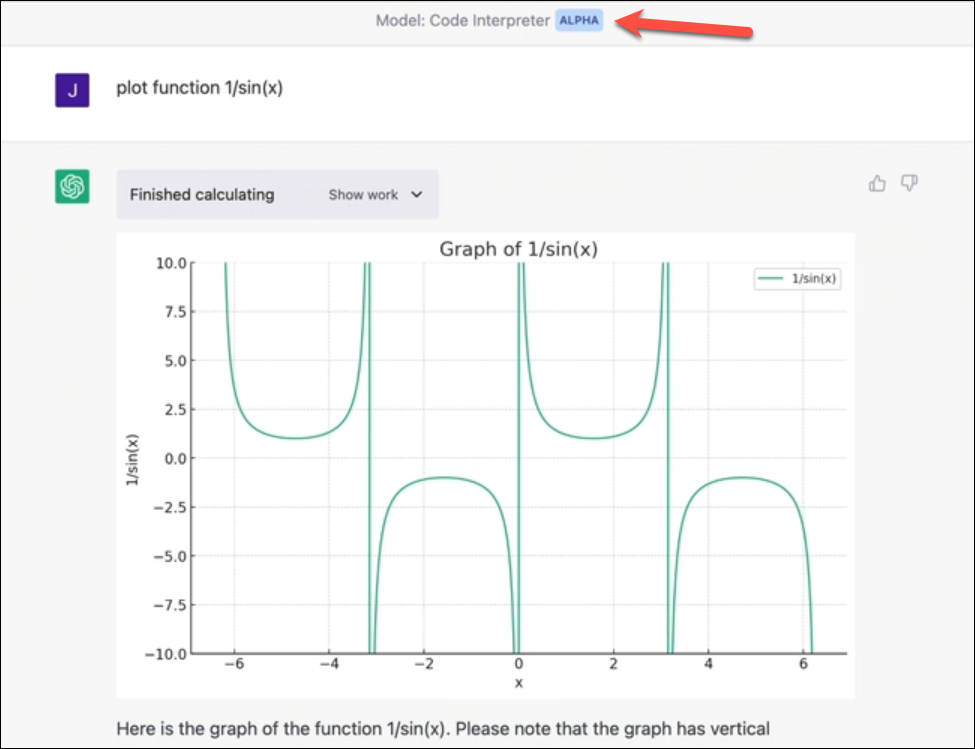Expand the Show work chevron
This screenshot has height=749, width=975.
click(x=417, y=195)
